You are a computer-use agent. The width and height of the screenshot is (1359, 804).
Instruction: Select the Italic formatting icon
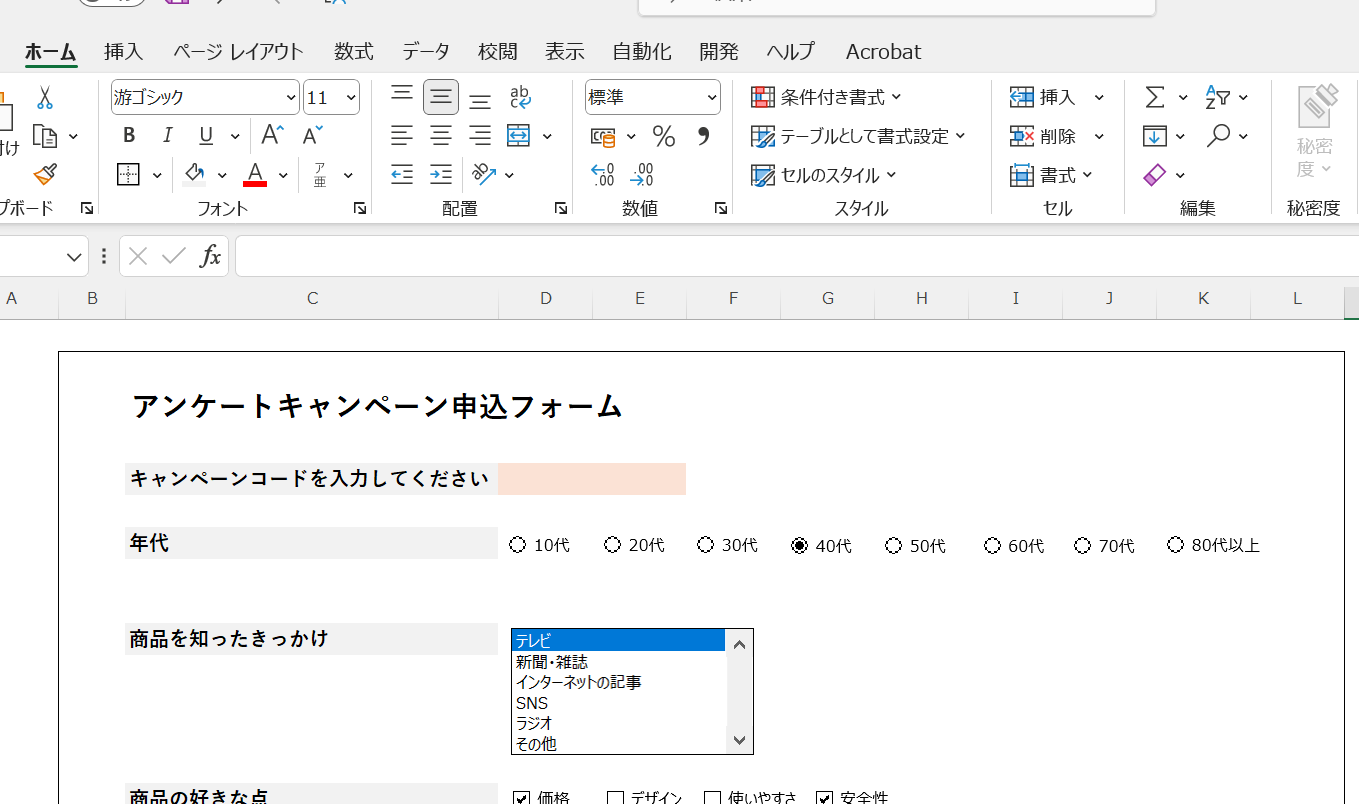tap(167, 134)
